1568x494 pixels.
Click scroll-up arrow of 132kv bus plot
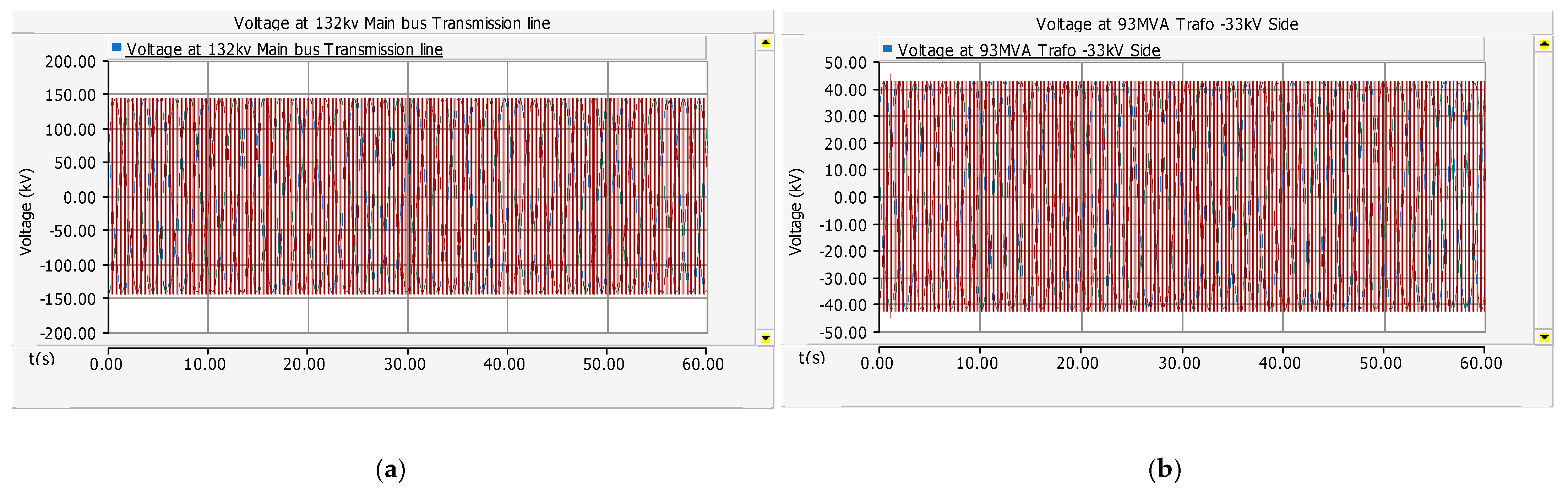[x=765, y=43]
